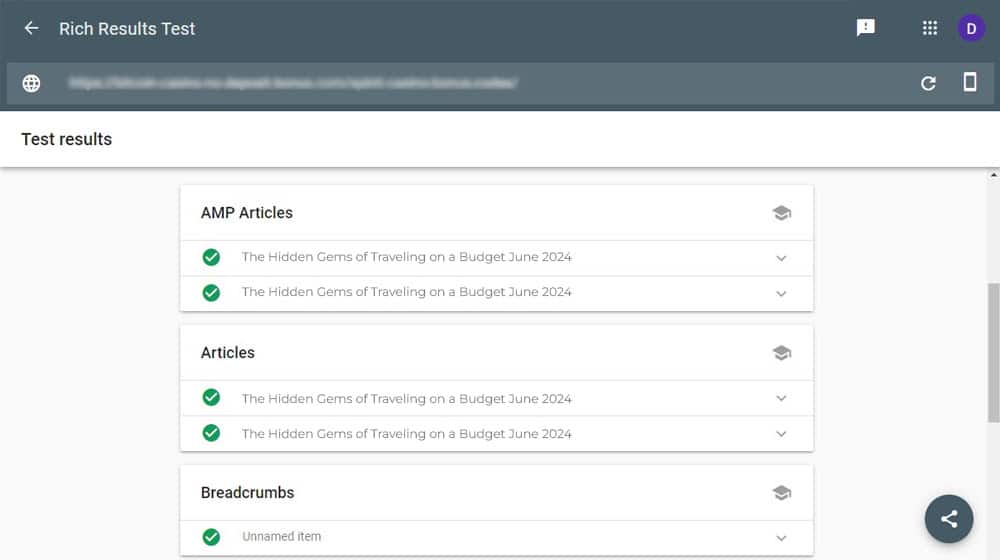Open the send feedback icon in the header

[x=865, y=27]
